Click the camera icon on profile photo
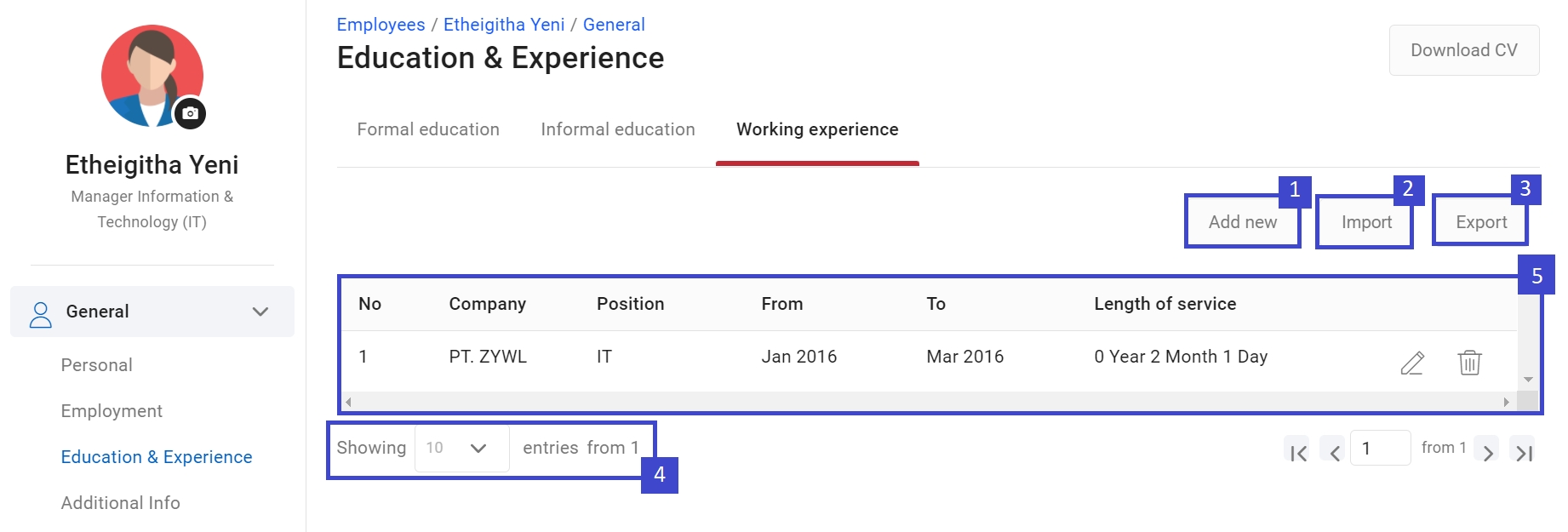This screenshot has width=1568, height=532. tap(191, 113)
